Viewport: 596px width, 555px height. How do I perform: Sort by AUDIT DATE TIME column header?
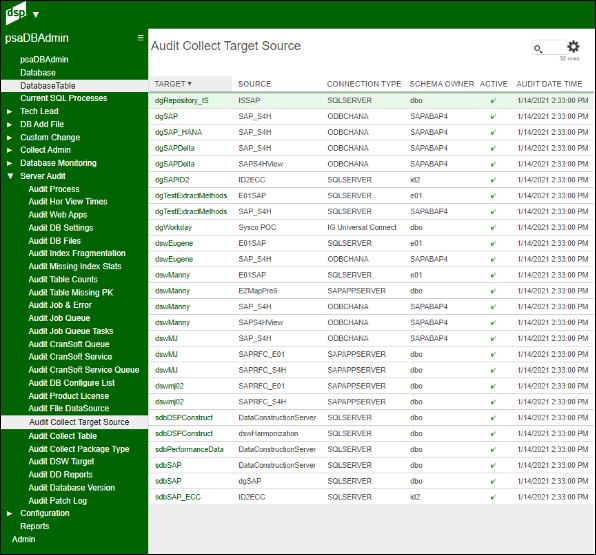pyautogui.click(x=549, y=84)
